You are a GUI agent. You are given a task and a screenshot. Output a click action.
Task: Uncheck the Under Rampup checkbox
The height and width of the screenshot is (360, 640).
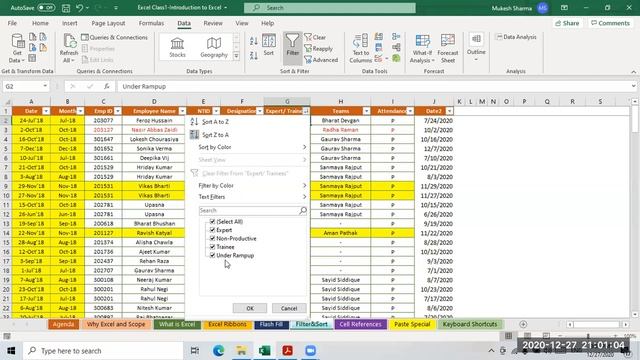(212, 255)
